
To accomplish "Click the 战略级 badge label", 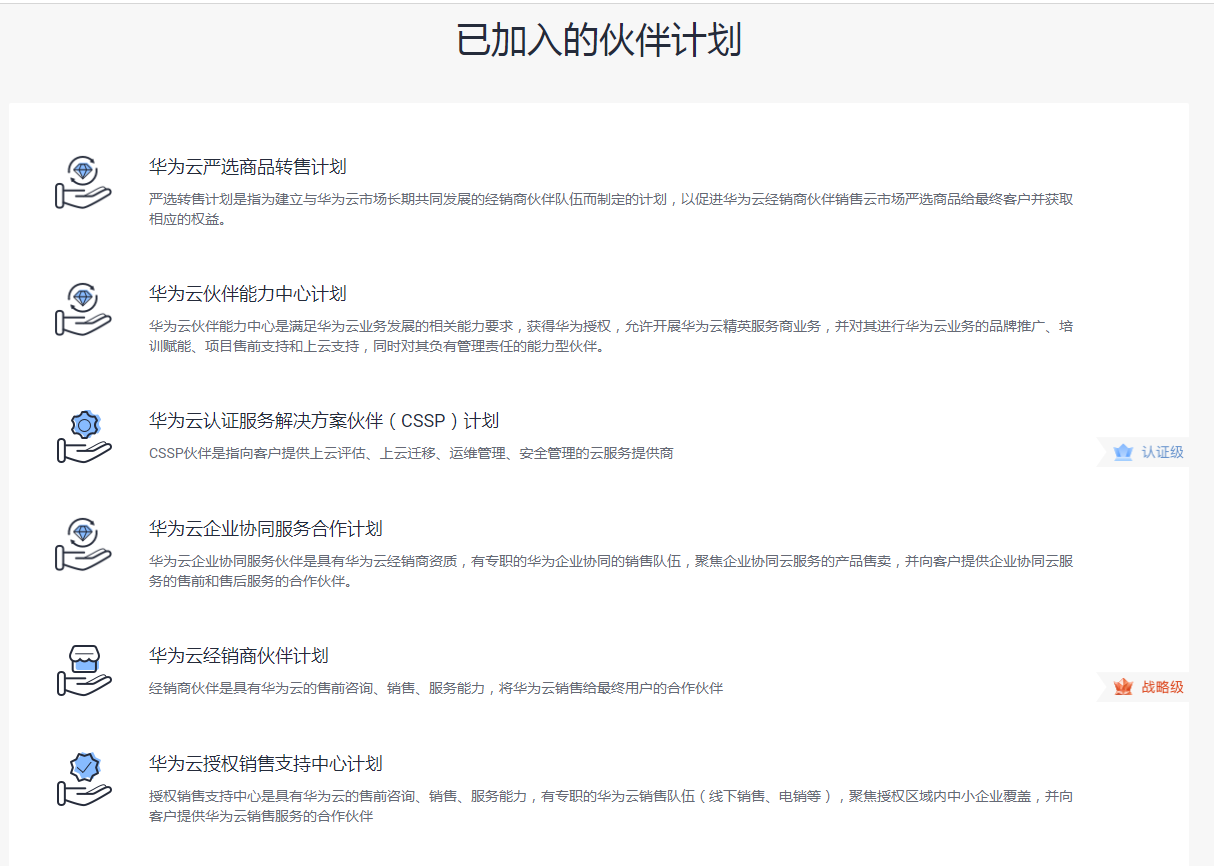I will click(x=1162, y=687).
